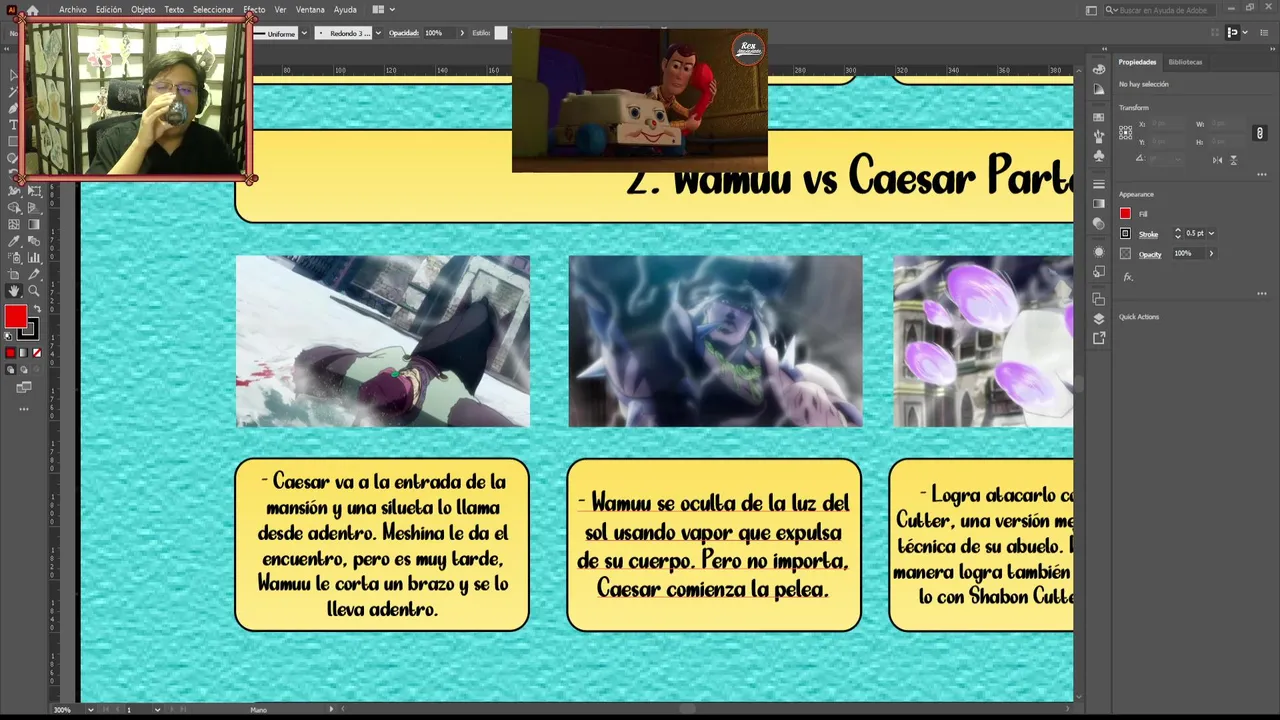Image resolution: width=1280 pixels, height=720 pixels.
Task: Open the stroke weight dropdown in Properties
Action: click(1211, 233)
